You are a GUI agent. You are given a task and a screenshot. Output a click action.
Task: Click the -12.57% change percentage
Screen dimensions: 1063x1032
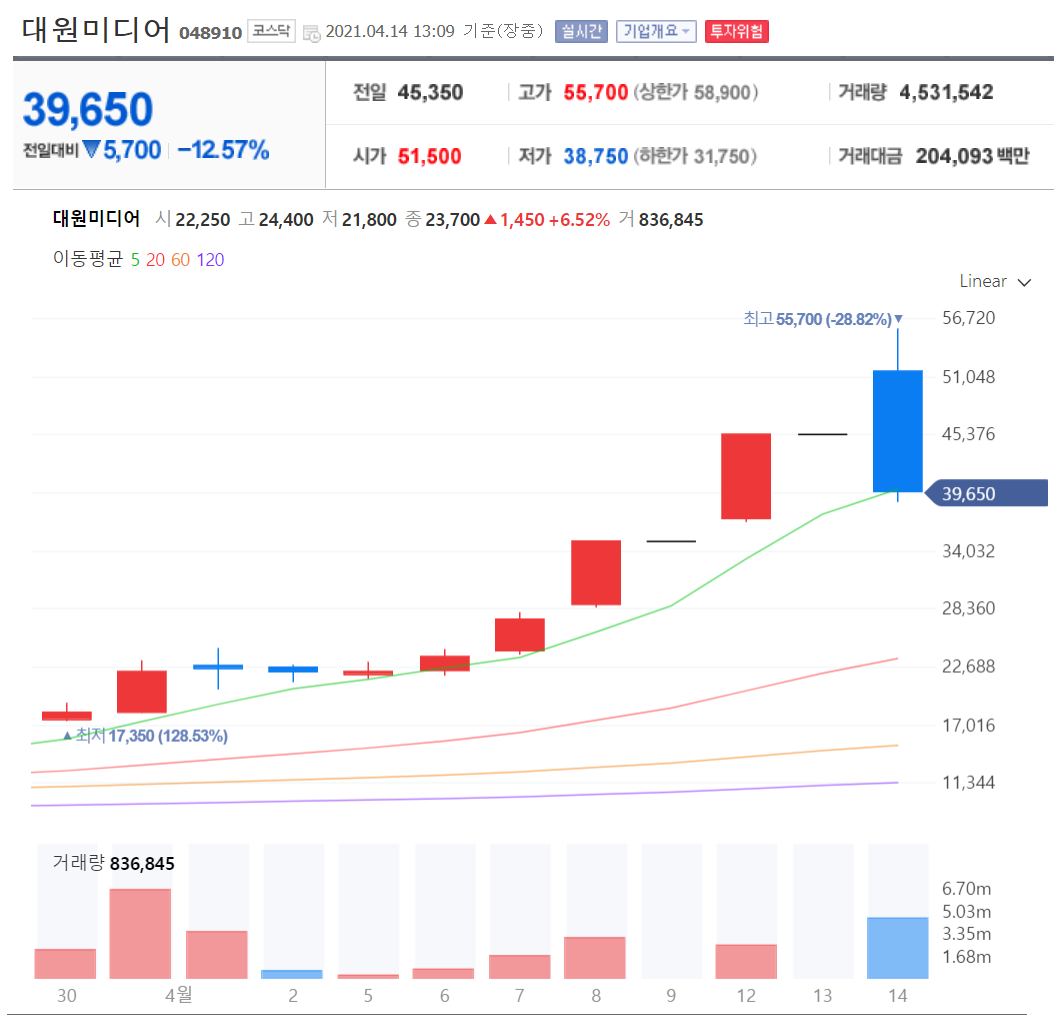coord(223,150)
